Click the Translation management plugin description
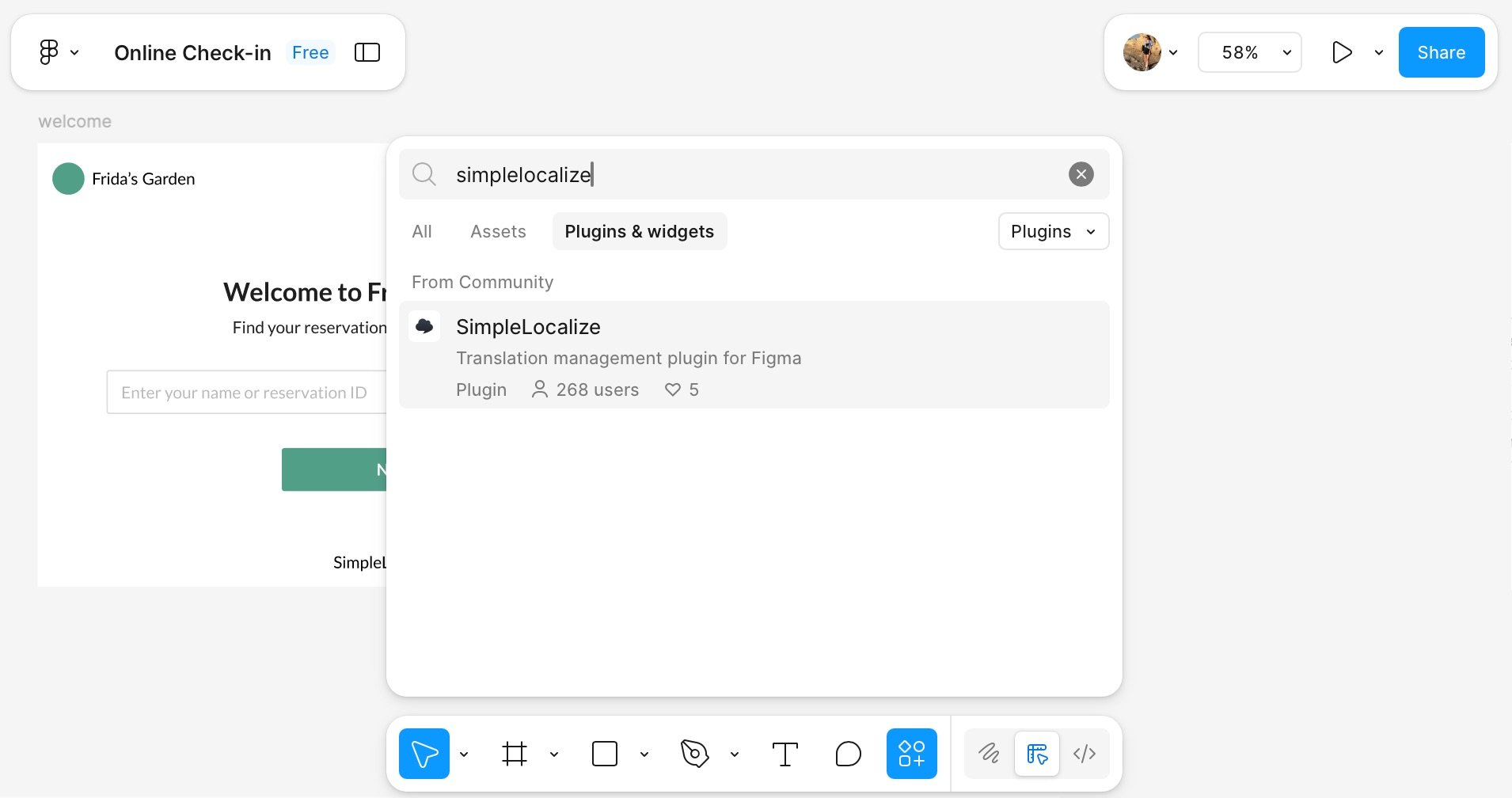Image resolution: width=1512 pixels, height=798 pixels. (x=629, y=358)
